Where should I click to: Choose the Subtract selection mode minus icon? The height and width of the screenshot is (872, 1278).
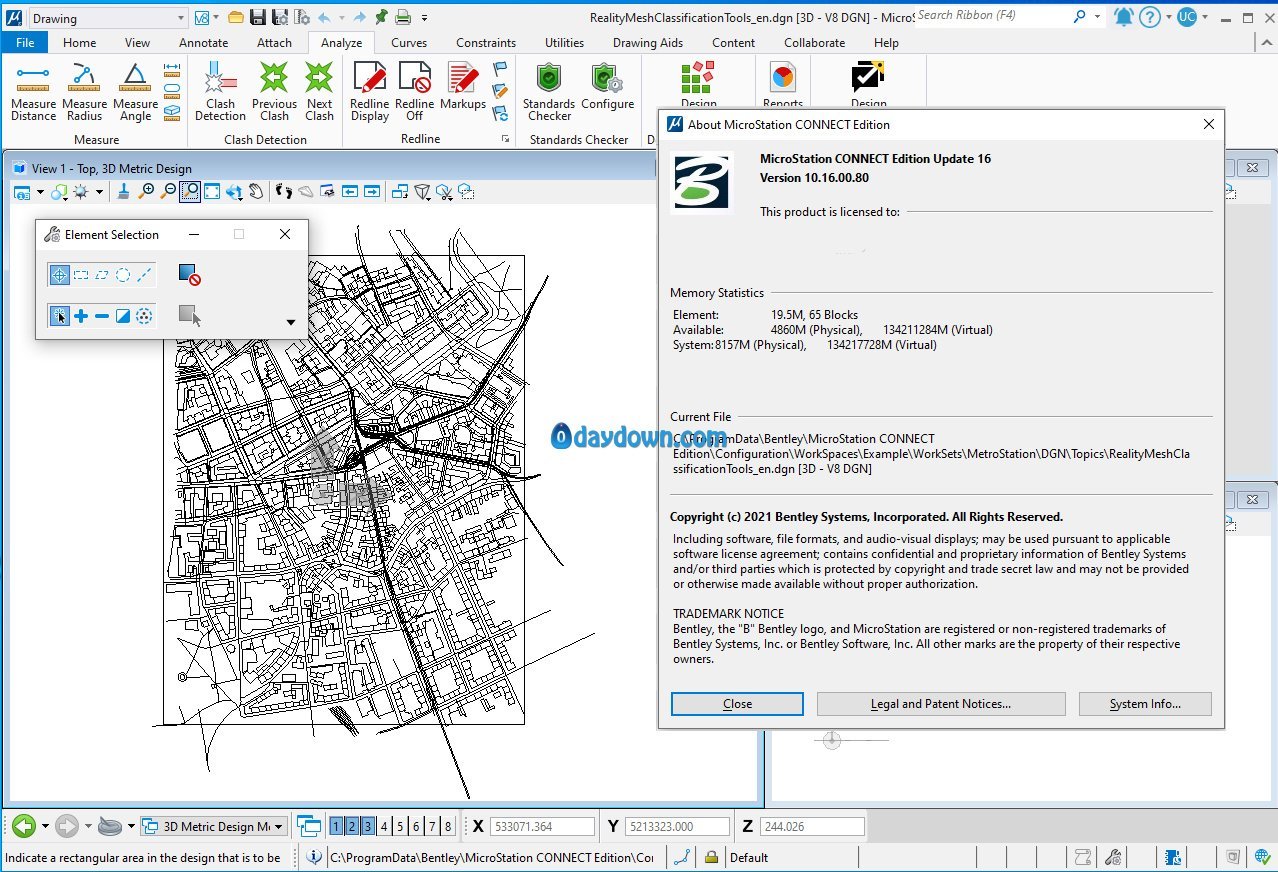click(101, 316)
